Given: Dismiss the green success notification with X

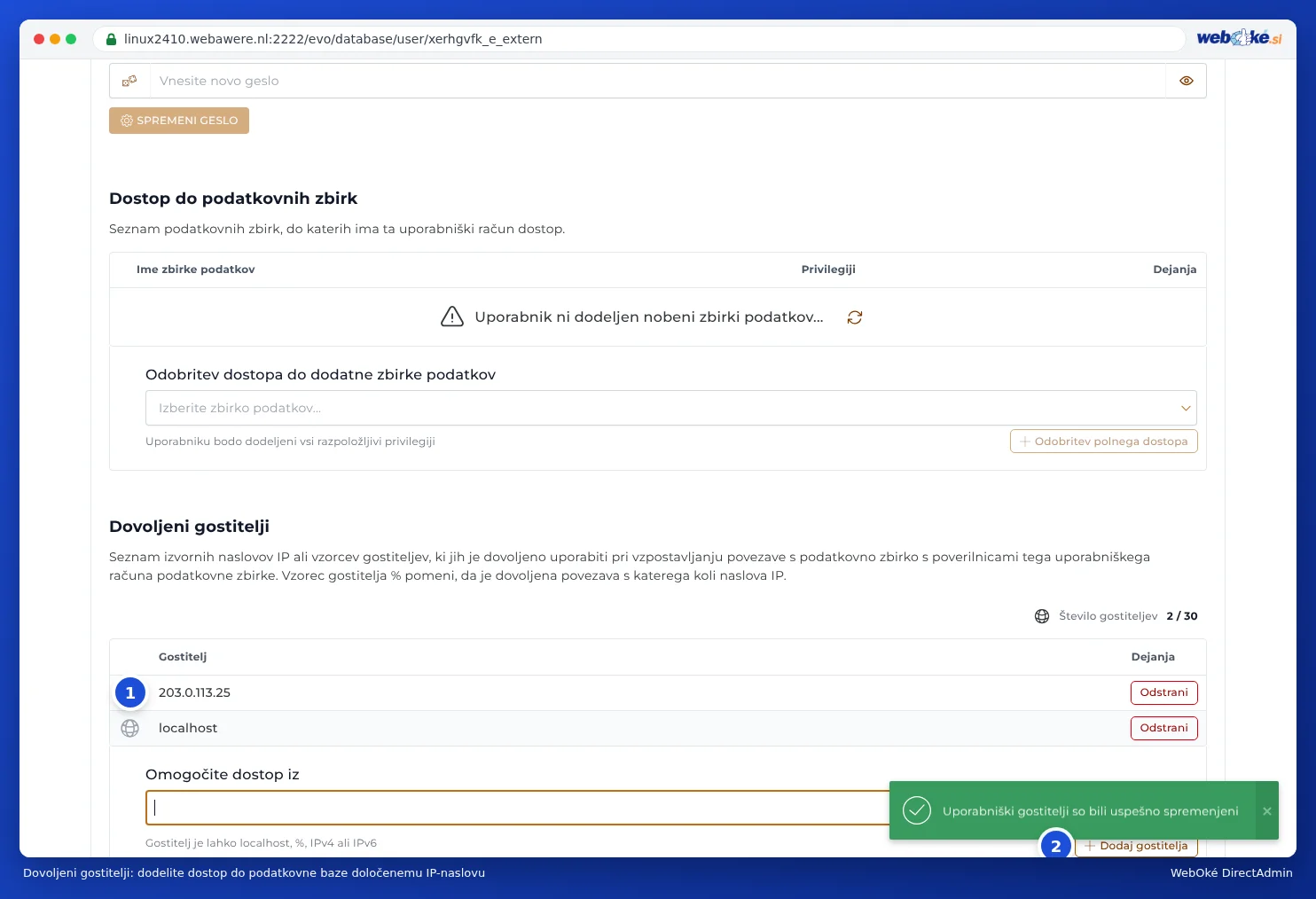Looking at the screenshot, I should [1267, 810].
